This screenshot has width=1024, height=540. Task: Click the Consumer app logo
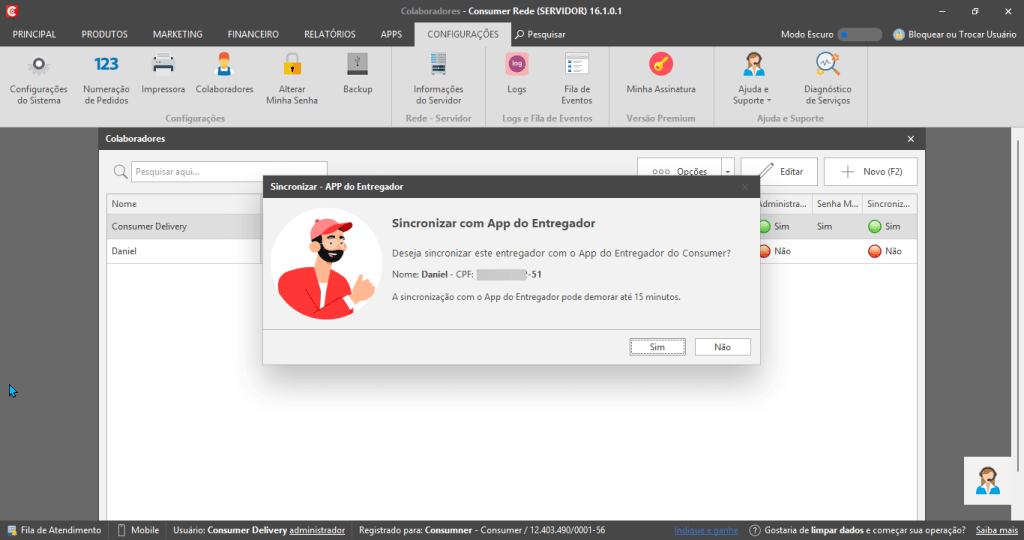11,11
